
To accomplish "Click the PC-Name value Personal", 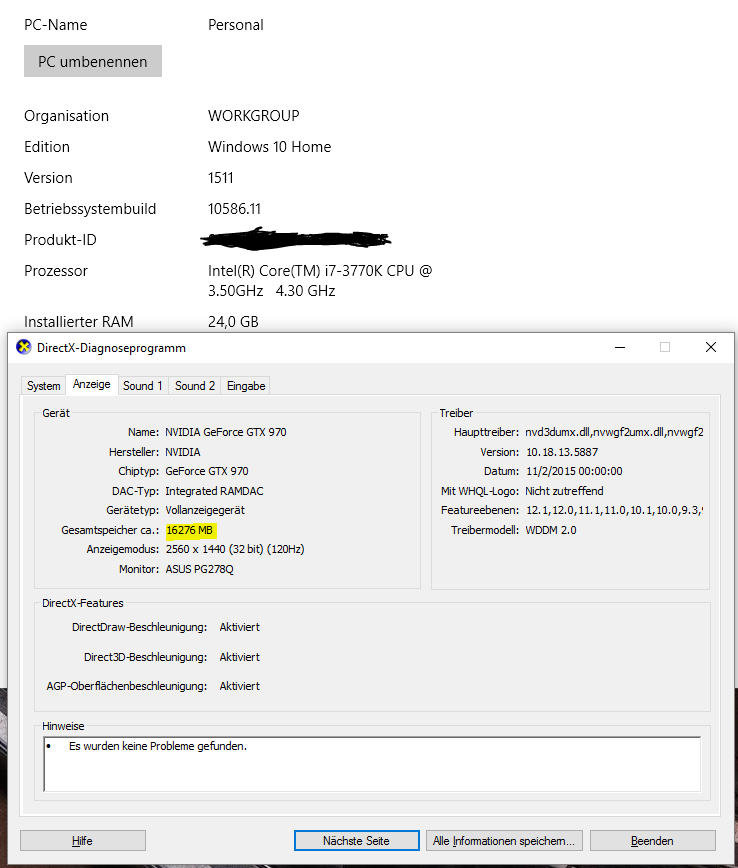I will tap(235, 25).
